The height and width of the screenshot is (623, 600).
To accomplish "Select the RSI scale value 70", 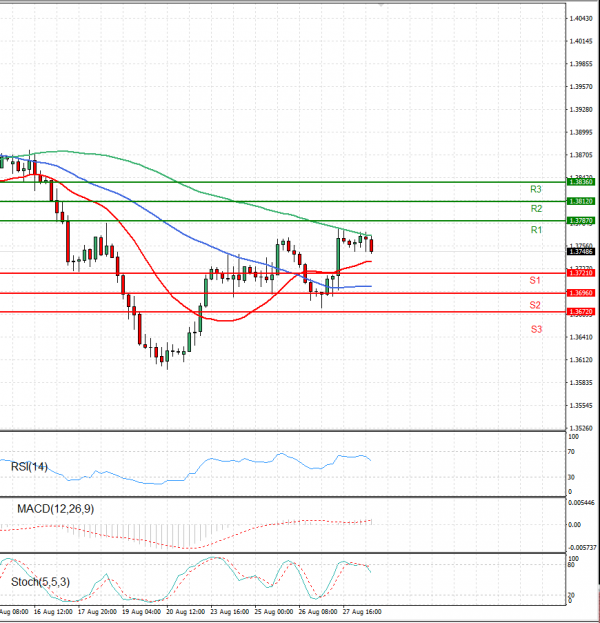I will tap(571, 452).
